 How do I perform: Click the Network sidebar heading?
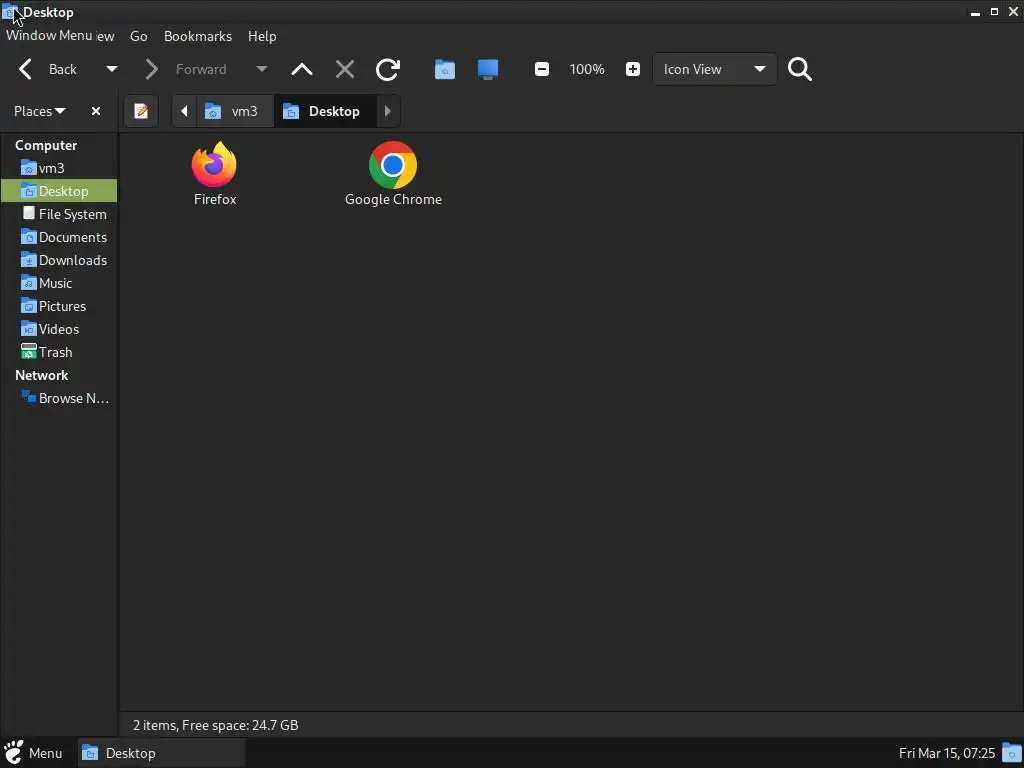[x=41, y=375]
